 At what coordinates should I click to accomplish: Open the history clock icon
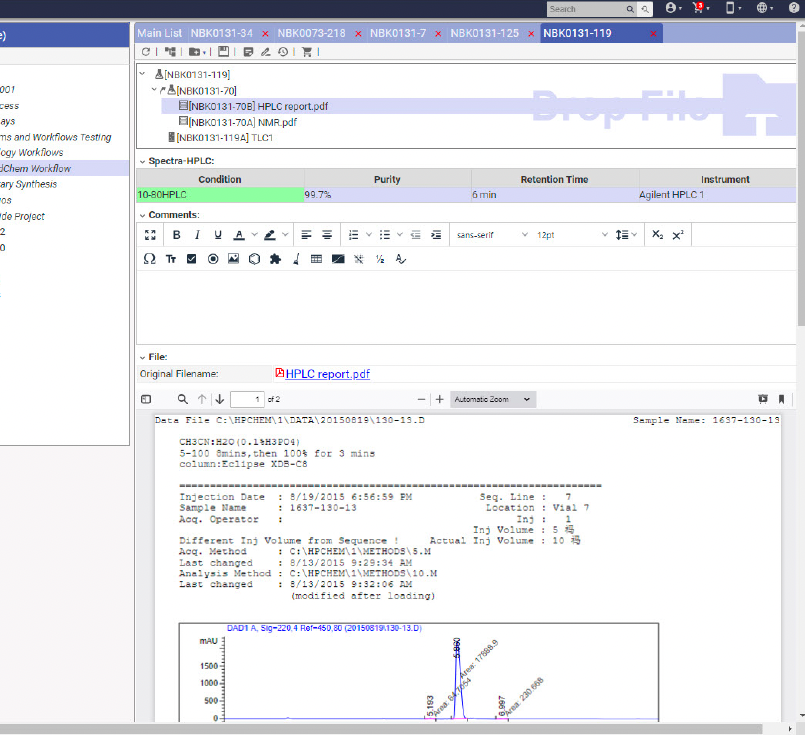point(284,52)
